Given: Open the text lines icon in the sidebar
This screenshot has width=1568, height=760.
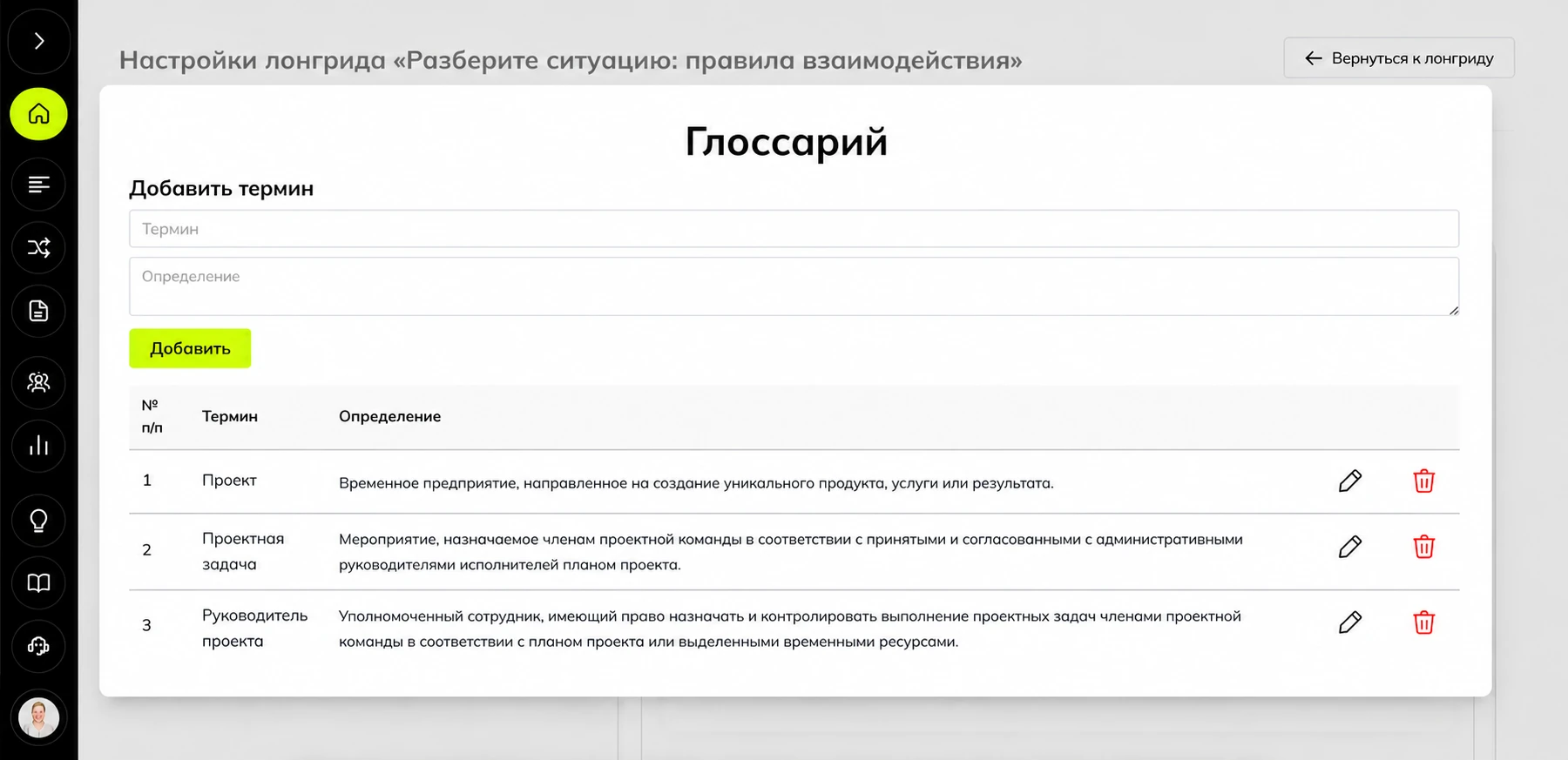Looking at the screenshot, I should (x=39, y=185).
